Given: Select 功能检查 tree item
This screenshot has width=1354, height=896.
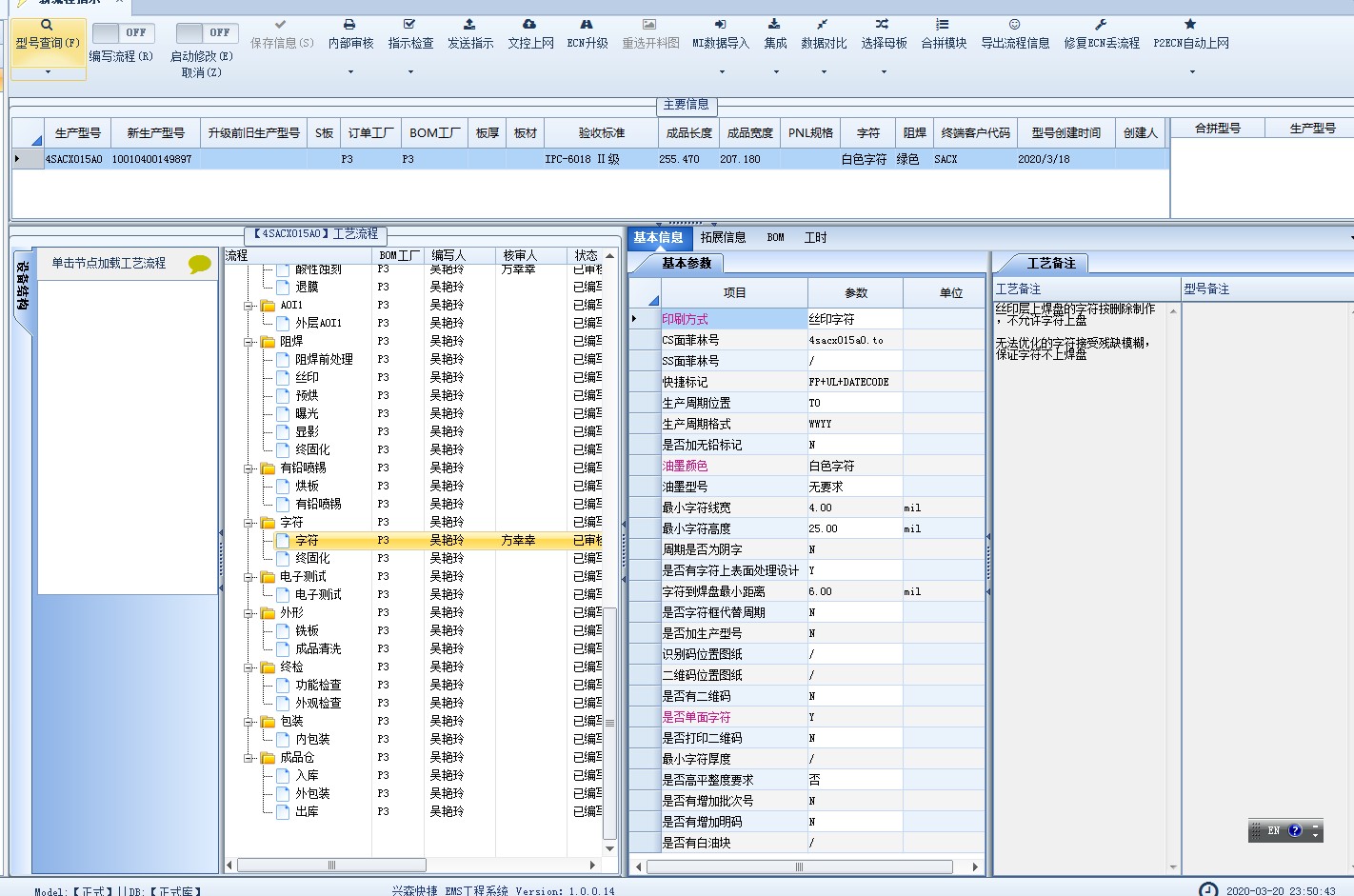Looking at the screenshot, I should pos(318,685).
